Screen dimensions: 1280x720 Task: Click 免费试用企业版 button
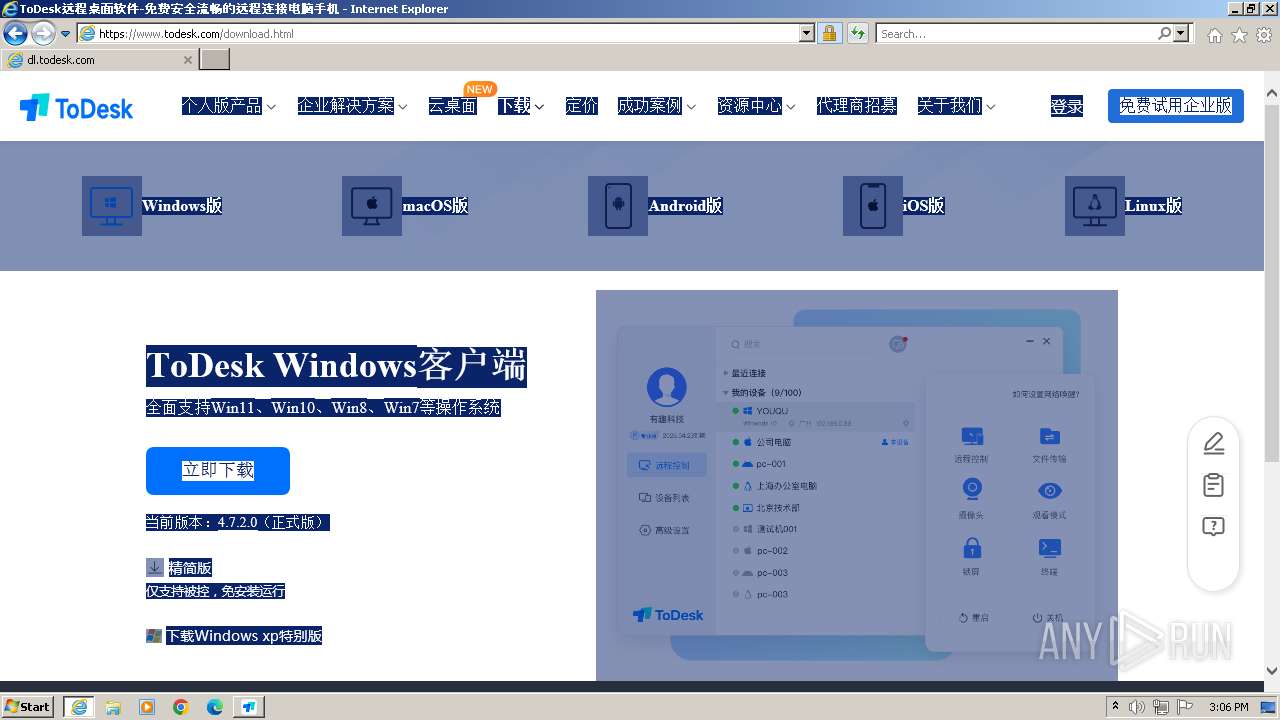(x=1176, y=106)
